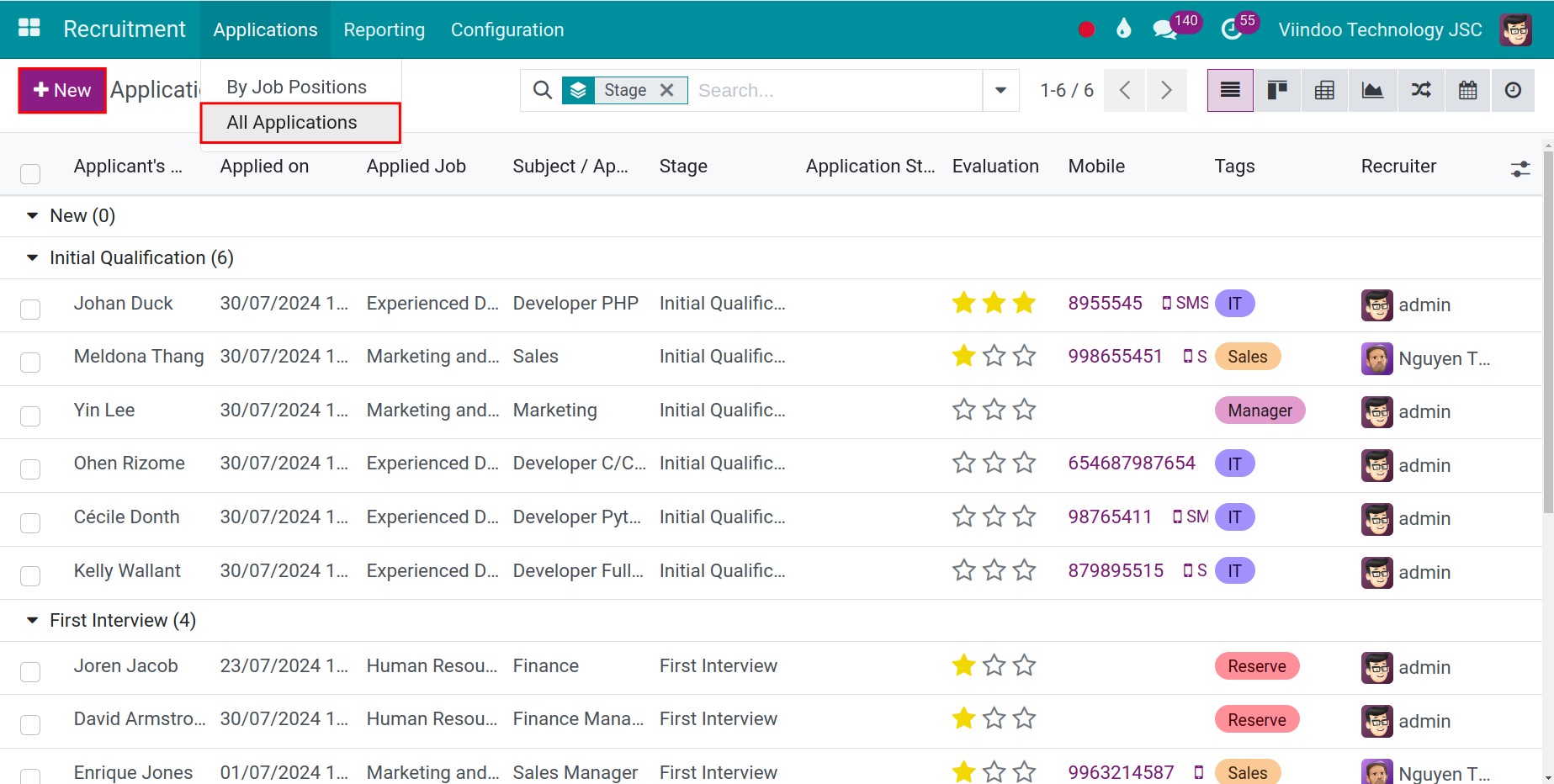Create a new application with New button

click(x=62, y=90)
